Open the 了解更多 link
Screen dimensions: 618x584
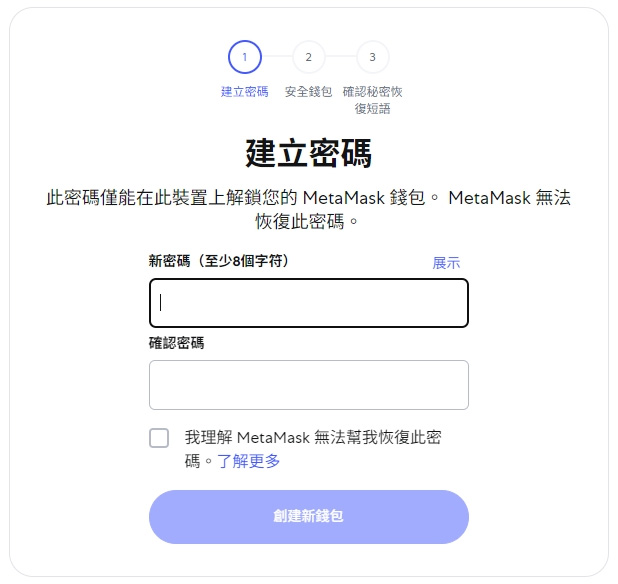pyautogui.click(x=248, y=461)
